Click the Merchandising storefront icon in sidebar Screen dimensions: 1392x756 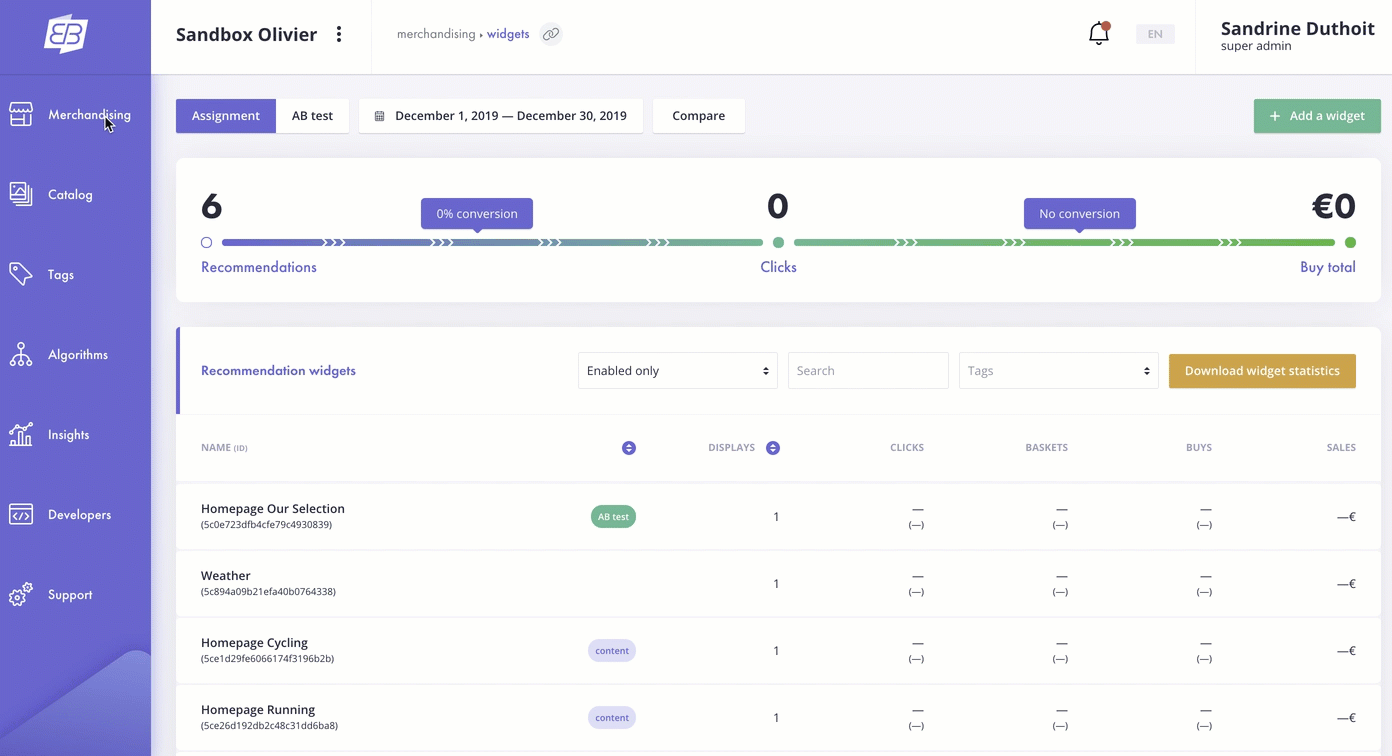point(21,115)
